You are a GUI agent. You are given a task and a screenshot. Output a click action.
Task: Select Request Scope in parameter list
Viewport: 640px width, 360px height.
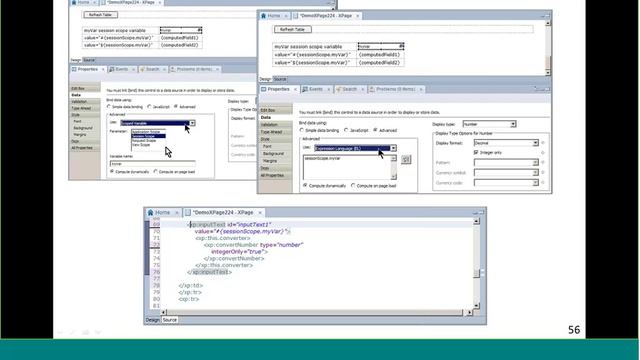tap(144, 140)
